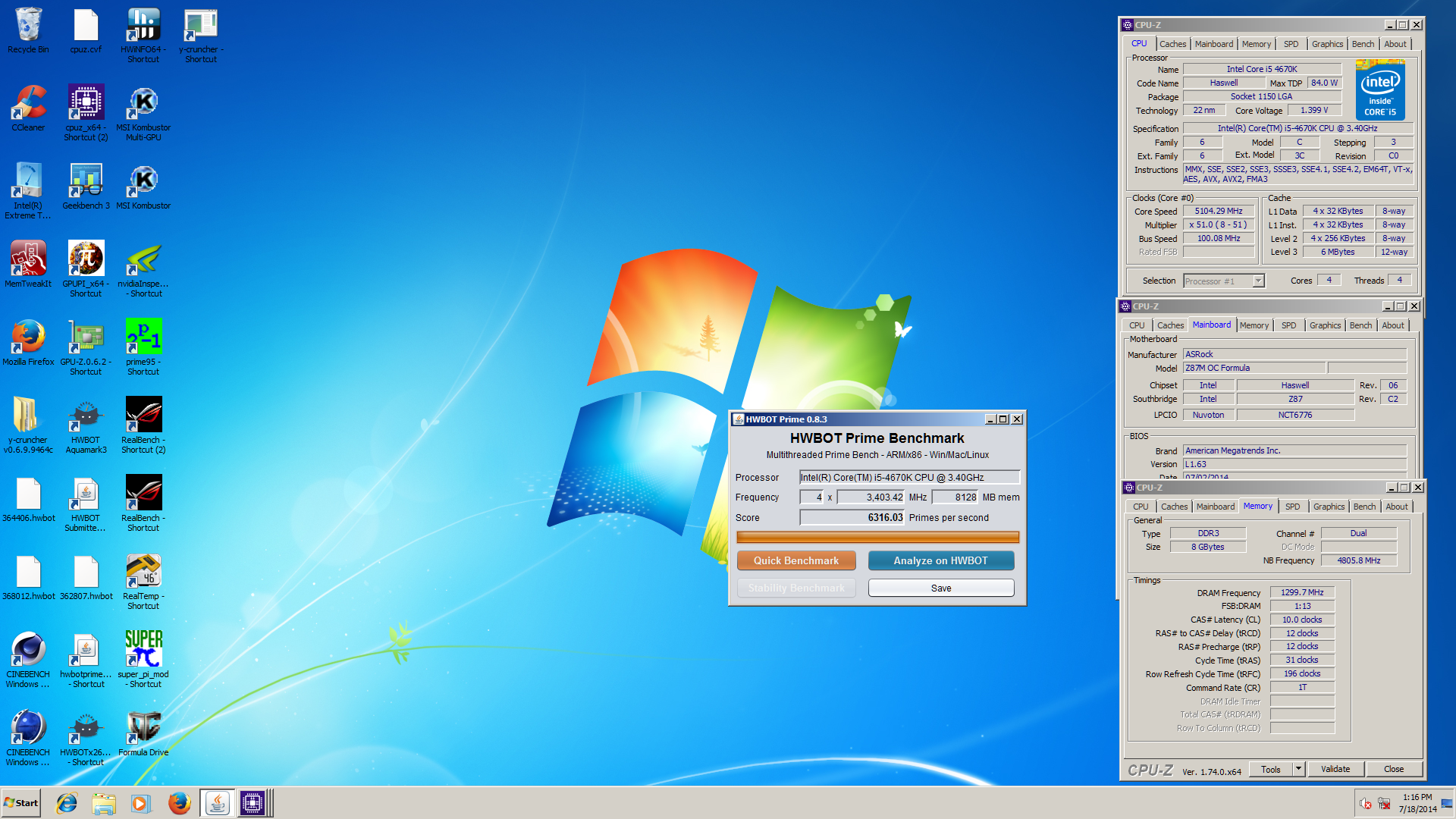Click the Validate button in CPU-Z
This screenshot has height=819, width=1456.
pyautogui.click(x=1335, y=769)
